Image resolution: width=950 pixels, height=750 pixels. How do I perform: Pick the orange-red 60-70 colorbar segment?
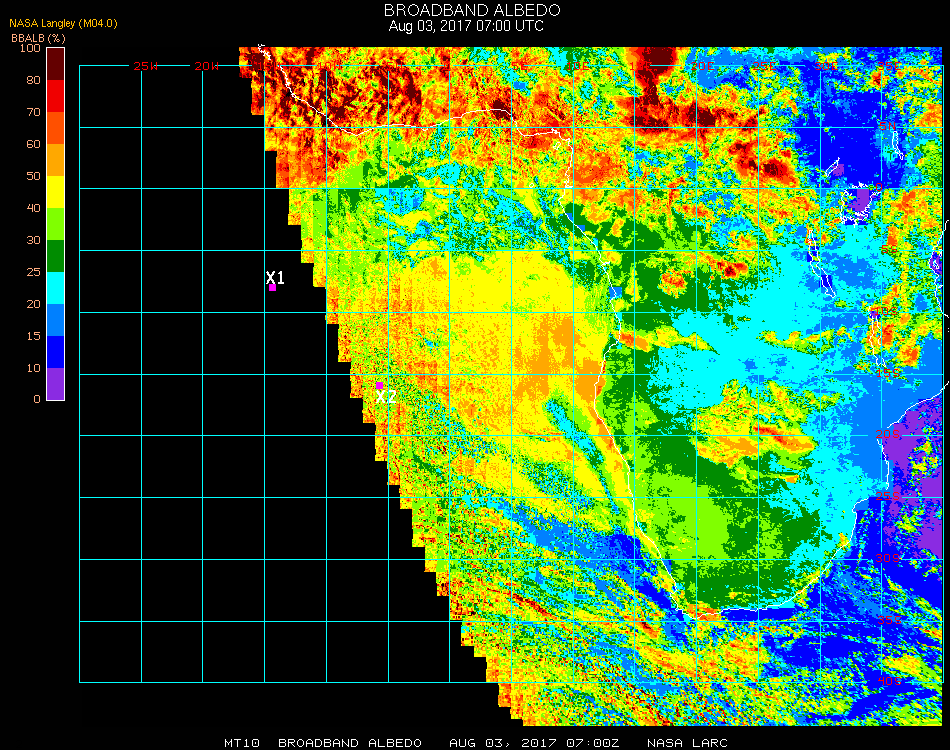56,128
